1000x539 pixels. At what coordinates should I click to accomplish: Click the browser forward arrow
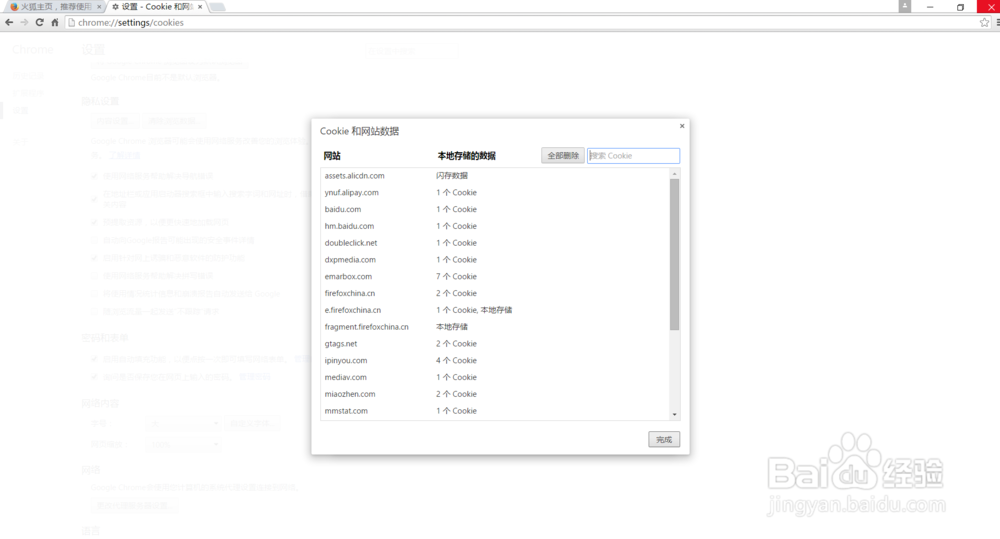point(24,22)
